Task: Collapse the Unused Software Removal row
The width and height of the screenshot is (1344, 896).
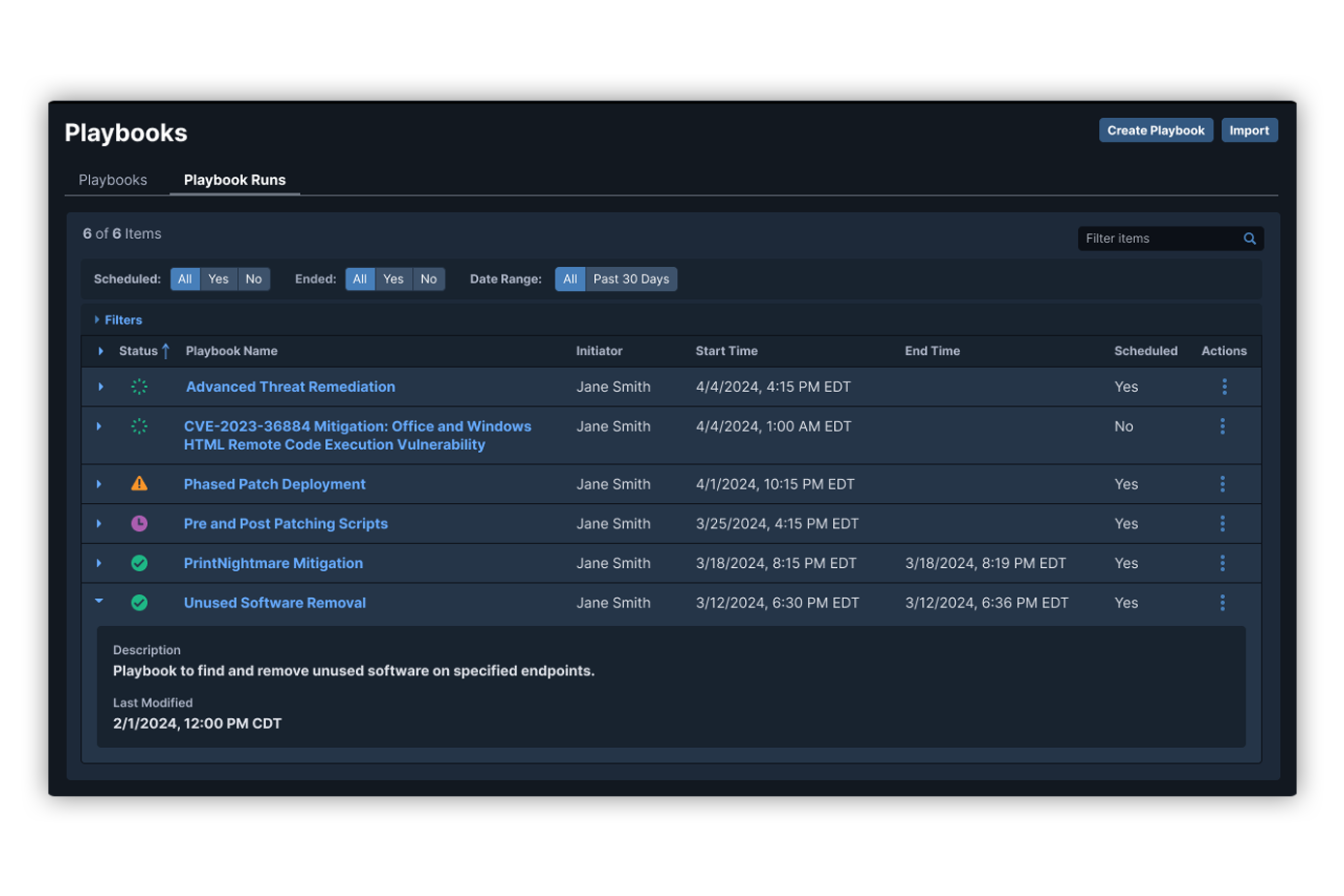Action: (99, 602)
